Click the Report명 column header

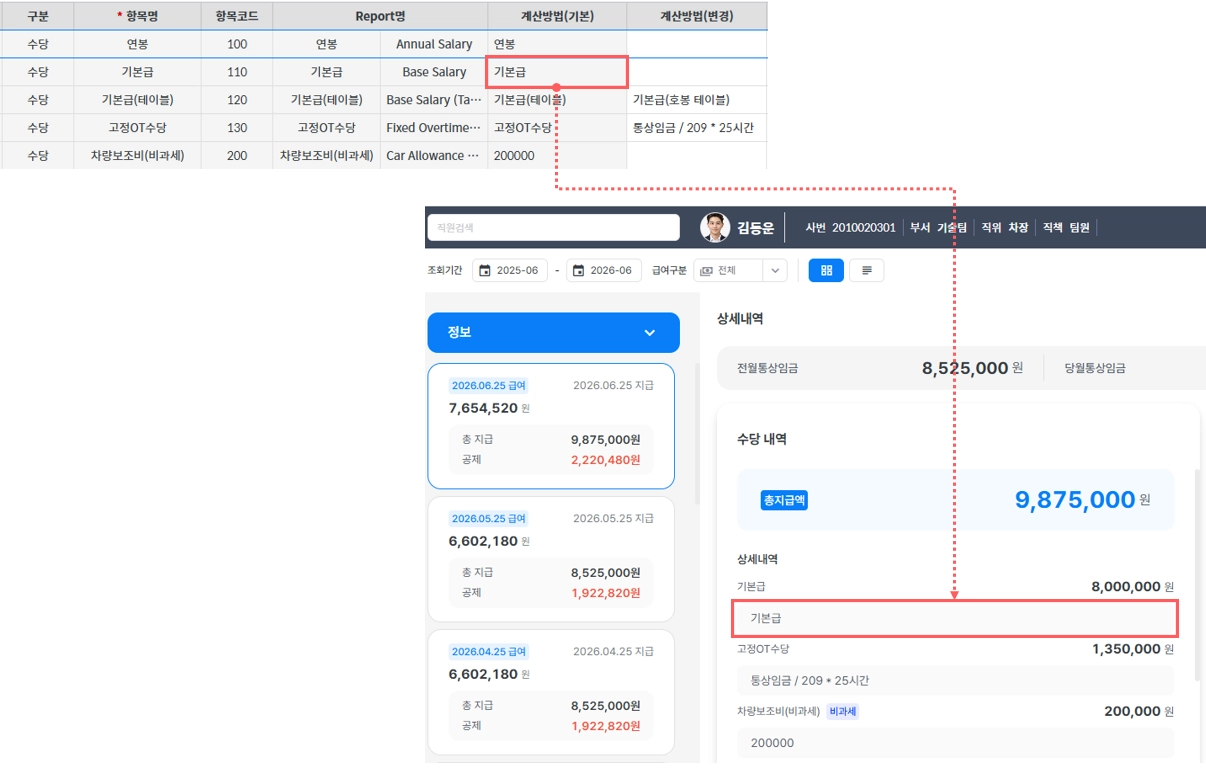[x=380, y=16]
